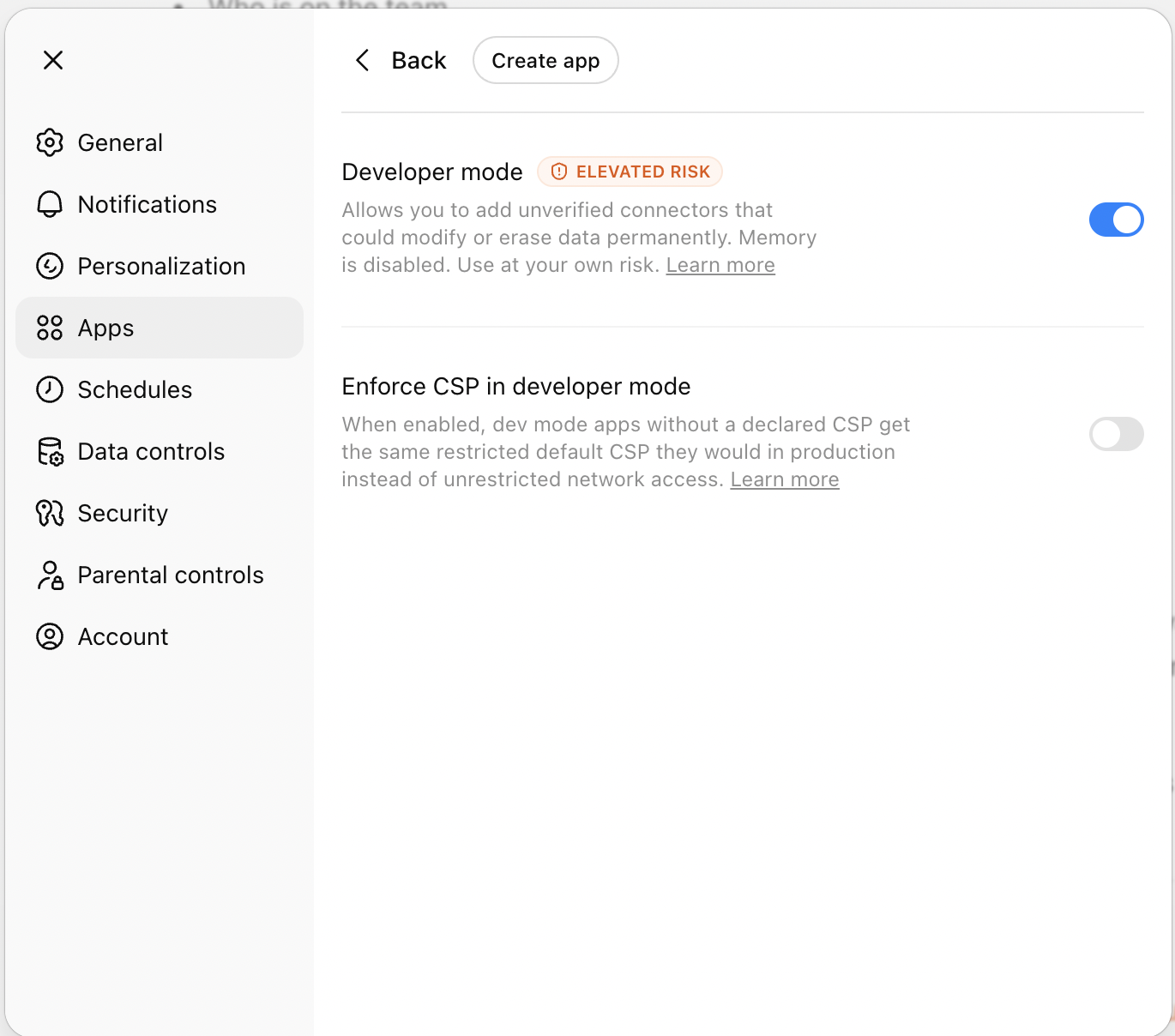Click the Account avatar icon

(x=50, y=636)
